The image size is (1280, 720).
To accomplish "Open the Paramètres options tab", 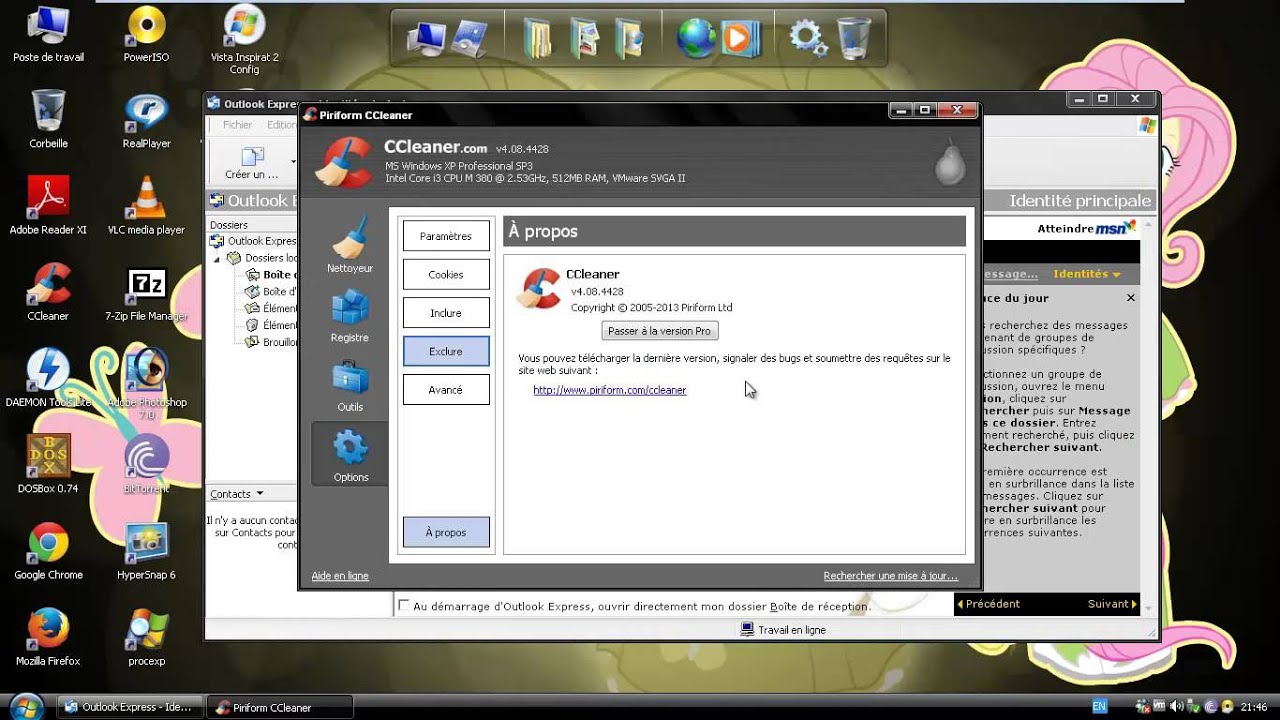I will [446, 236].
